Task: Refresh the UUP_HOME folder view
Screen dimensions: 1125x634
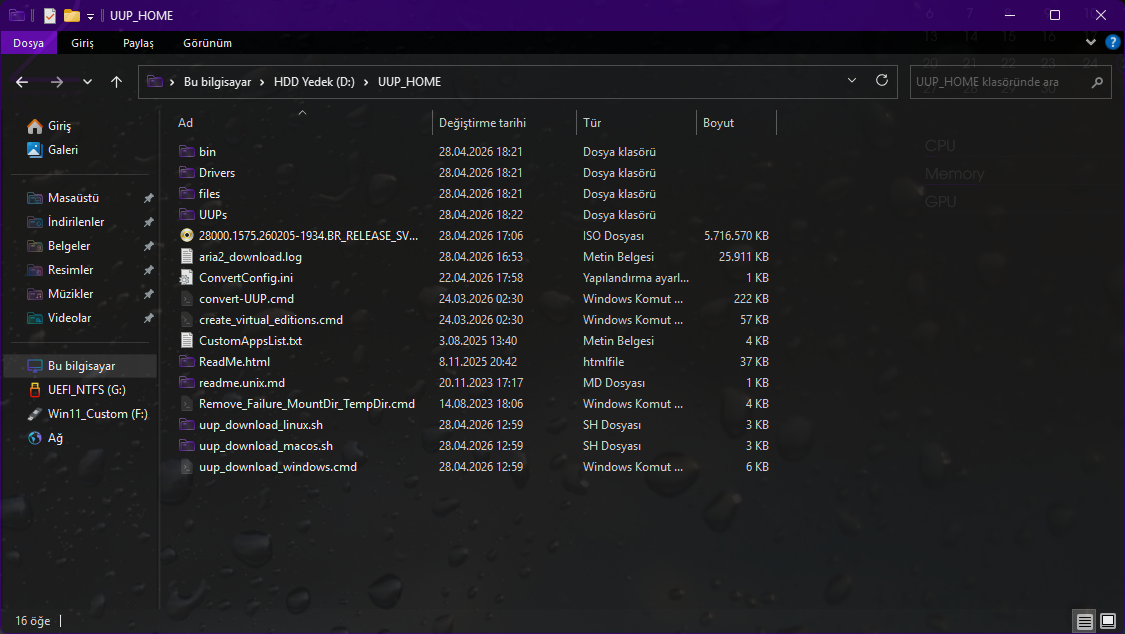Action: pyautogui.click(x=882, y=80)
